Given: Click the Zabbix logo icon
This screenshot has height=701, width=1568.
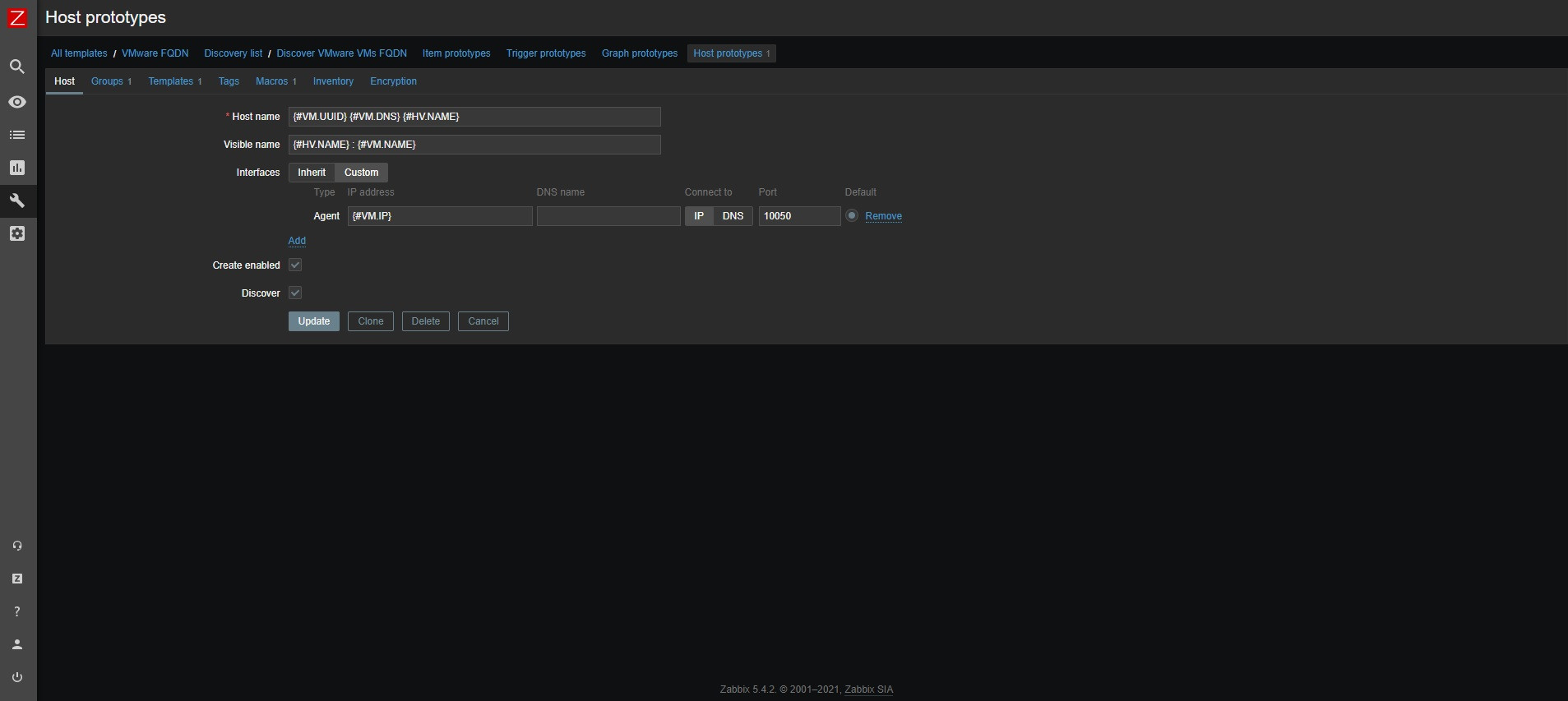Looking at the screenshot, I should [17, 18].
